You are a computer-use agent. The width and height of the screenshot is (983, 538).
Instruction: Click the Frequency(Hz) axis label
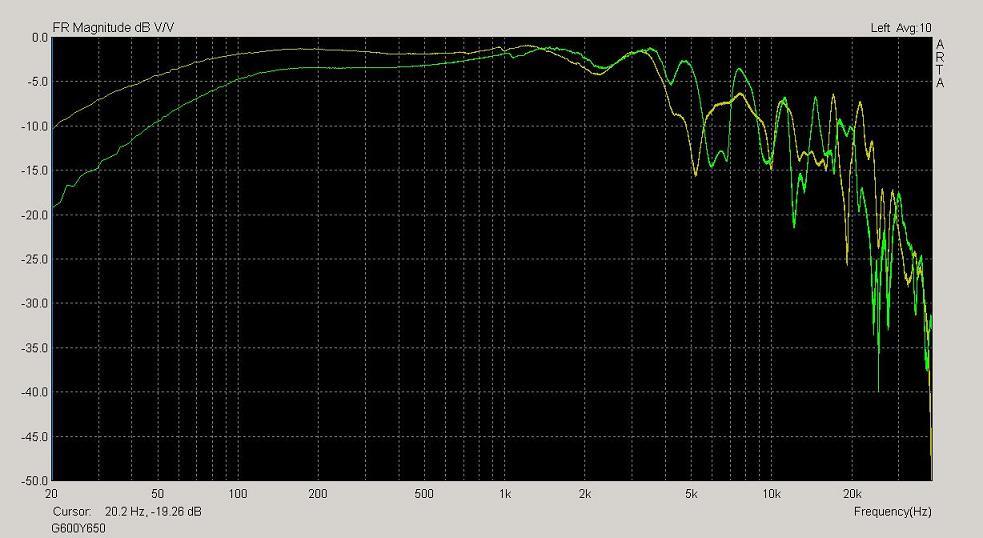coord(892,511)
